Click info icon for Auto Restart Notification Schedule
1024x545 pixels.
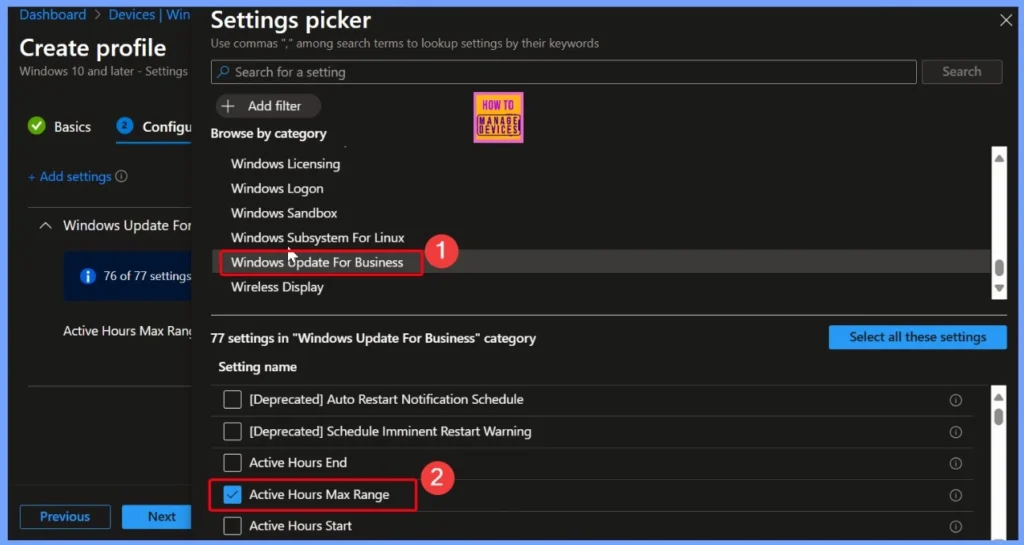click(x=955, y=400)
